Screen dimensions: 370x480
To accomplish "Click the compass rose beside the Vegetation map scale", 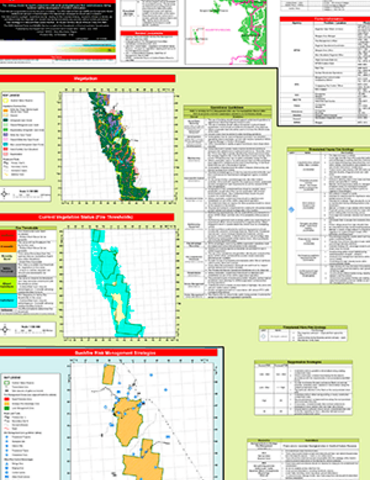I will pos(5,194).
